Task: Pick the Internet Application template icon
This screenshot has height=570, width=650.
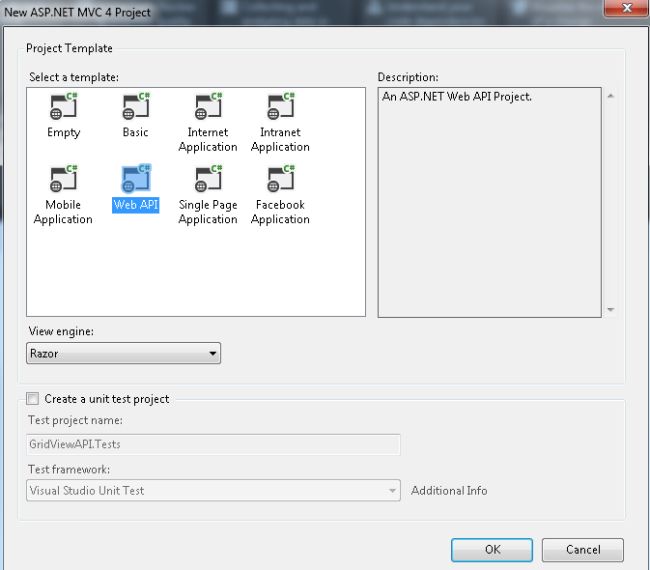Action: [208, 107]
